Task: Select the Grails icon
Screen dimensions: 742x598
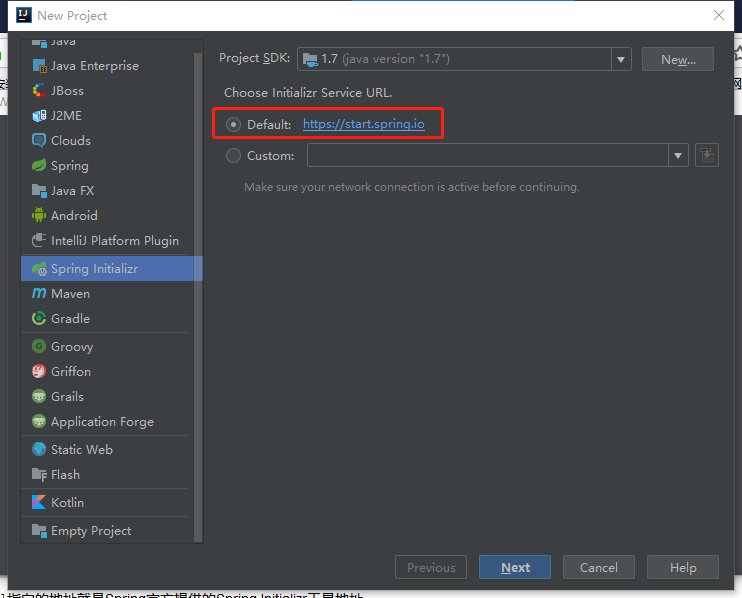Action: (x=39, y=396)
